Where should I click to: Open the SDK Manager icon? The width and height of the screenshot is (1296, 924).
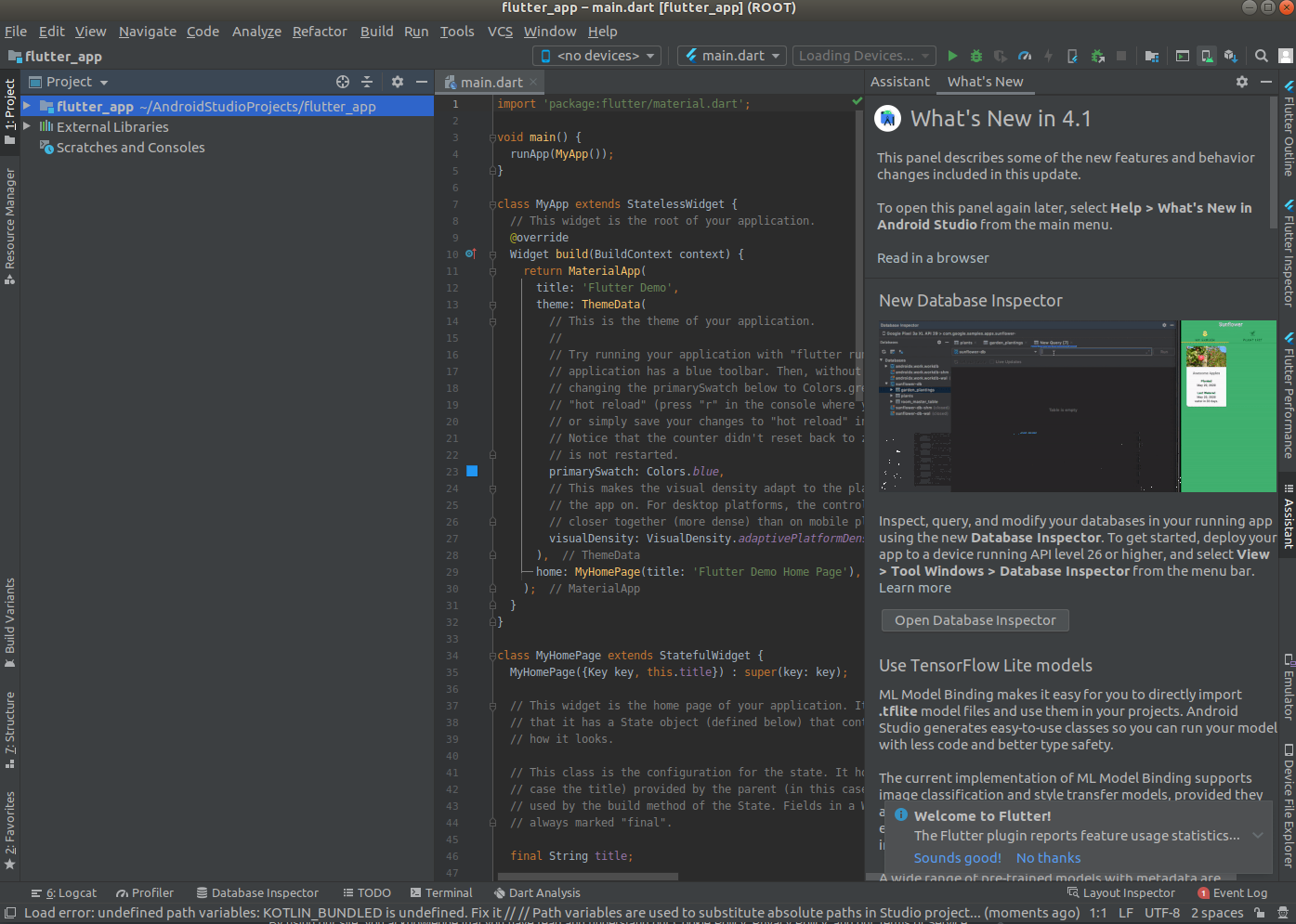click(1231, 56)
